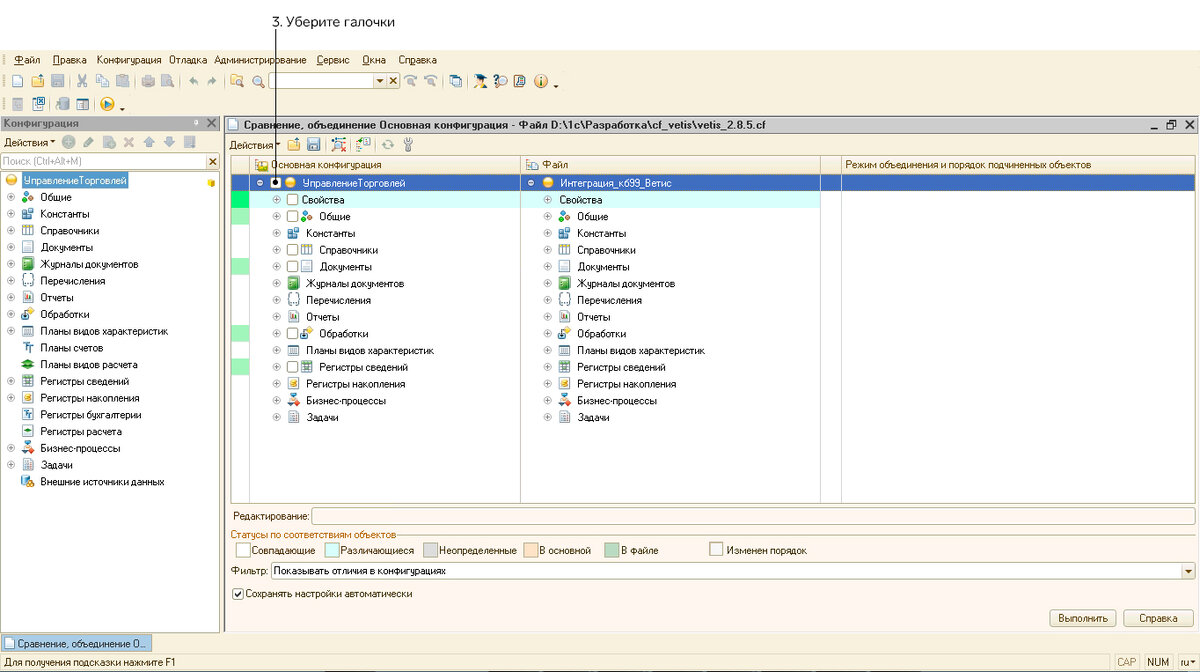Open the Фильтр dropdown list
Viewport: 1200px width, 672px height.
(x=1188, y=571)
